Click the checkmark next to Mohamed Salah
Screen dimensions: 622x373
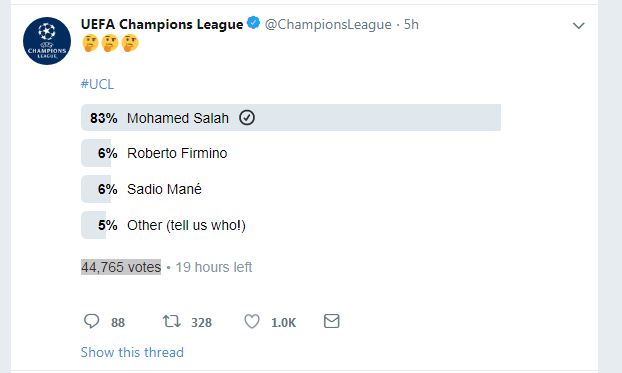[x=247, y=118]
